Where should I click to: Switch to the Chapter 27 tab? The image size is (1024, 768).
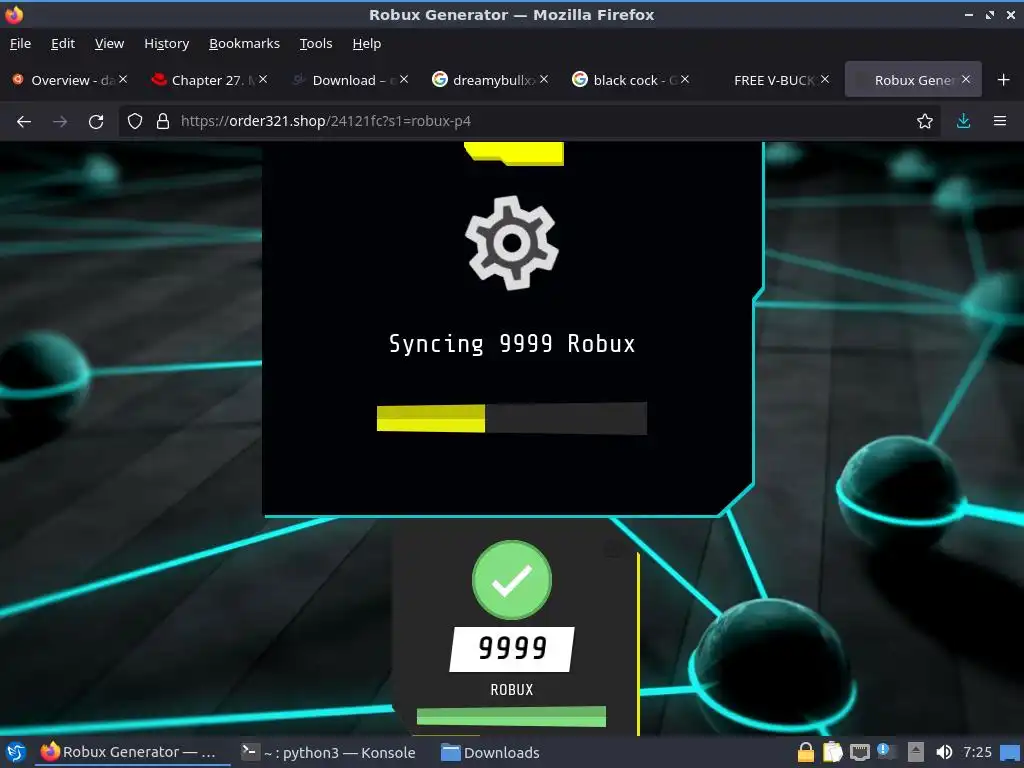210,80
